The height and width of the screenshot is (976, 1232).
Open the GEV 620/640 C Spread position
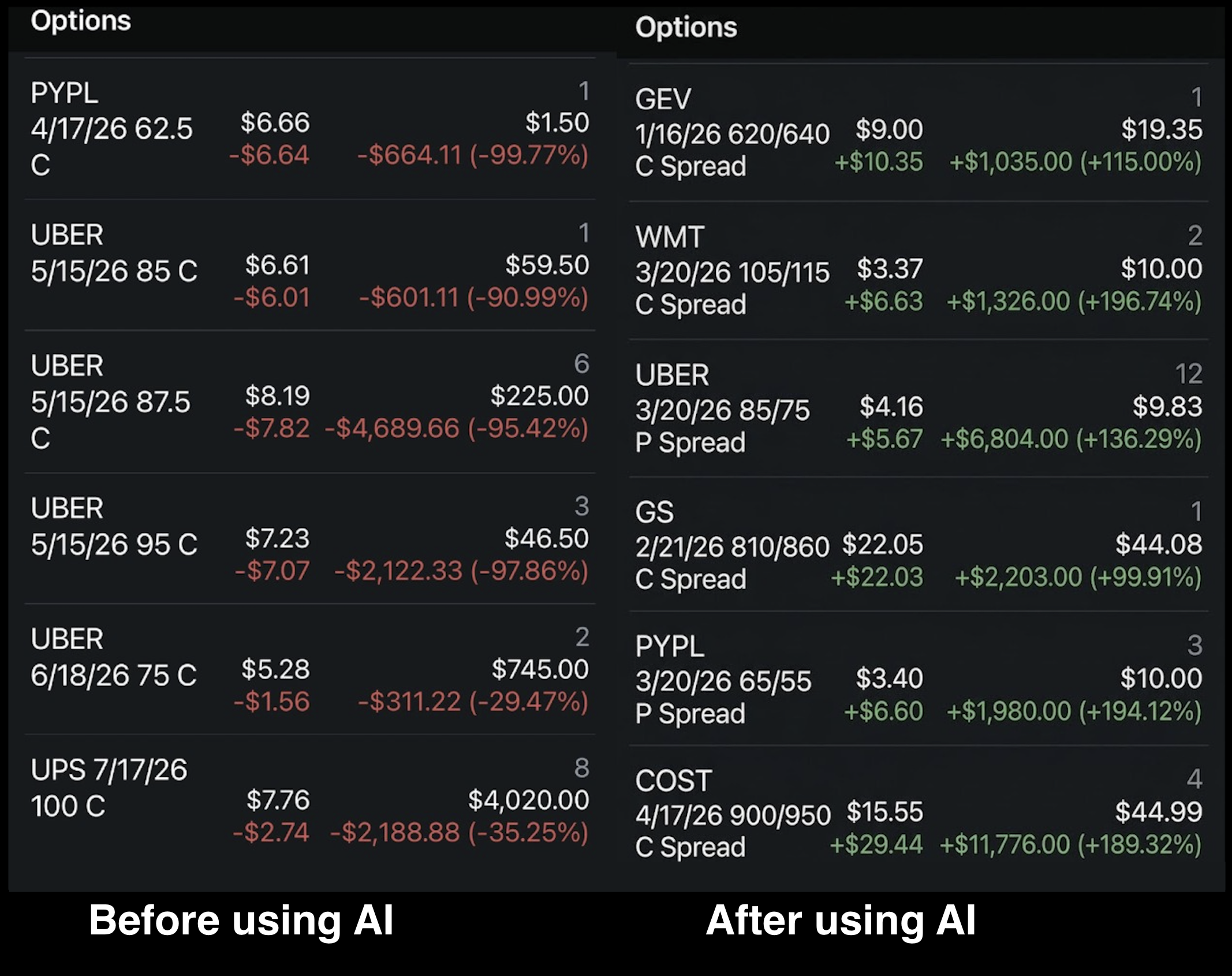(x=866, y=133)
